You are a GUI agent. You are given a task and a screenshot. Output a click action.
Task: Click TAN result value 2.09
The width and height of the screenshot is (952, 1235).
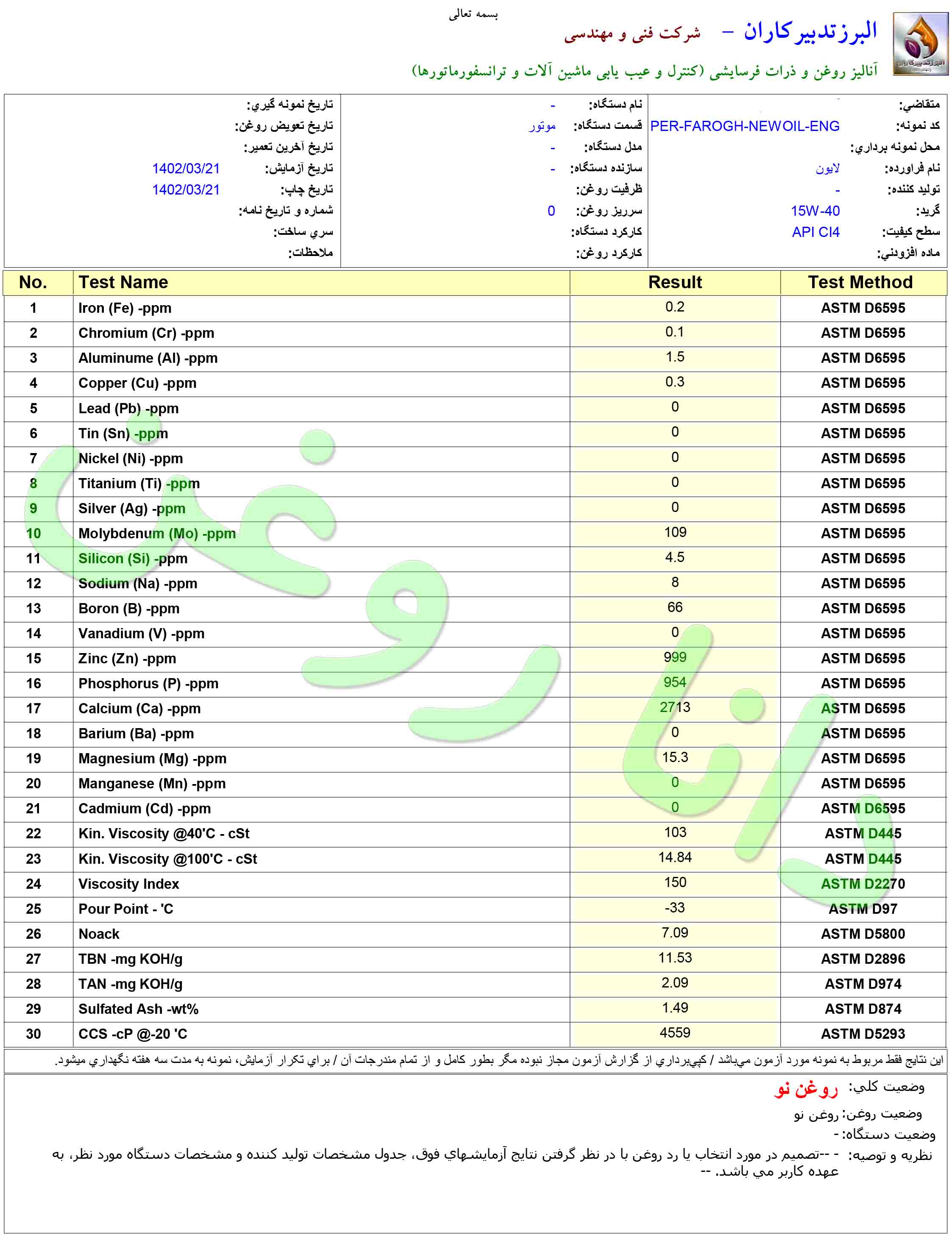click(x=675, y=983)
